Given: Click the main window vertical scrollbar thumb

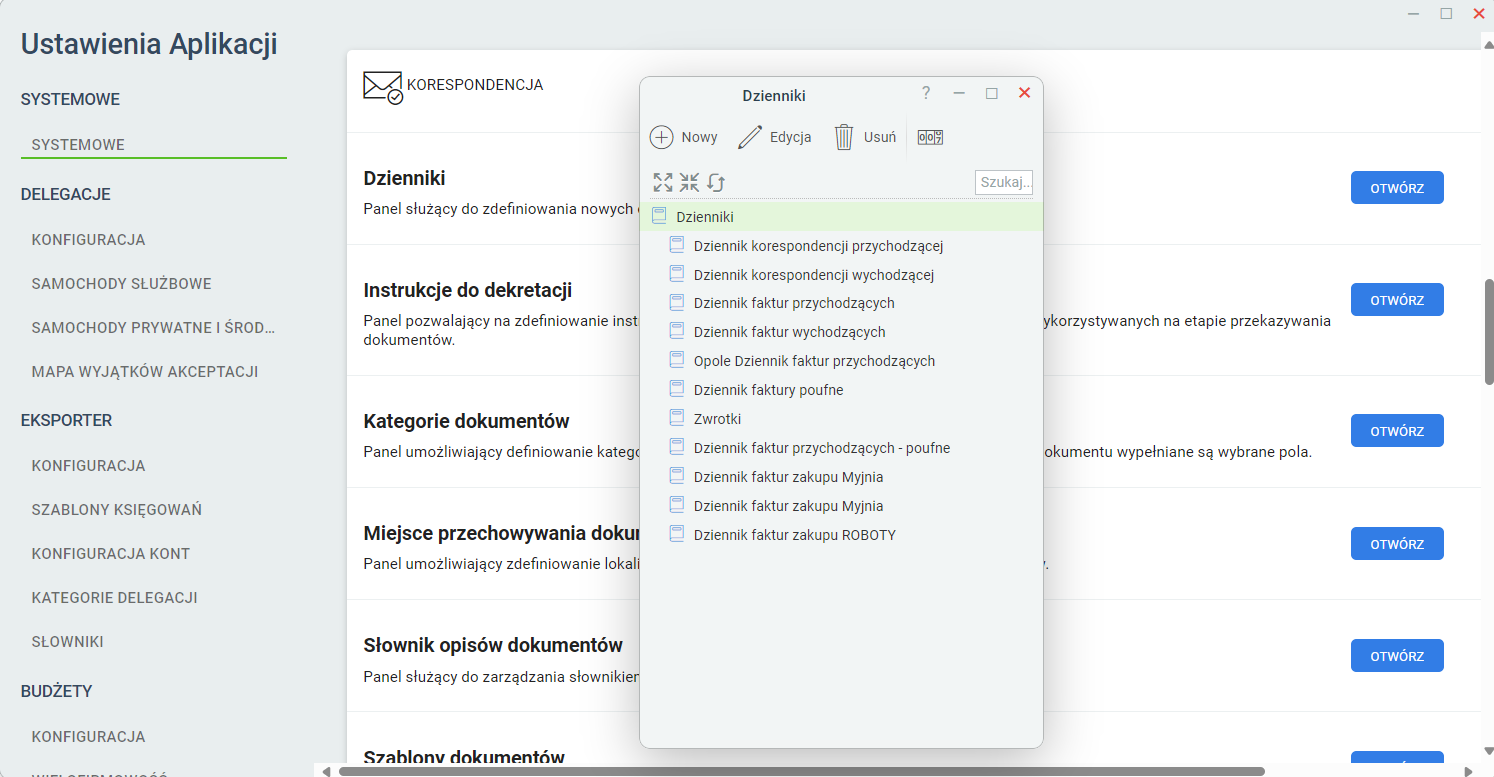Looking at the screenshot, I should pos(1489,332).
